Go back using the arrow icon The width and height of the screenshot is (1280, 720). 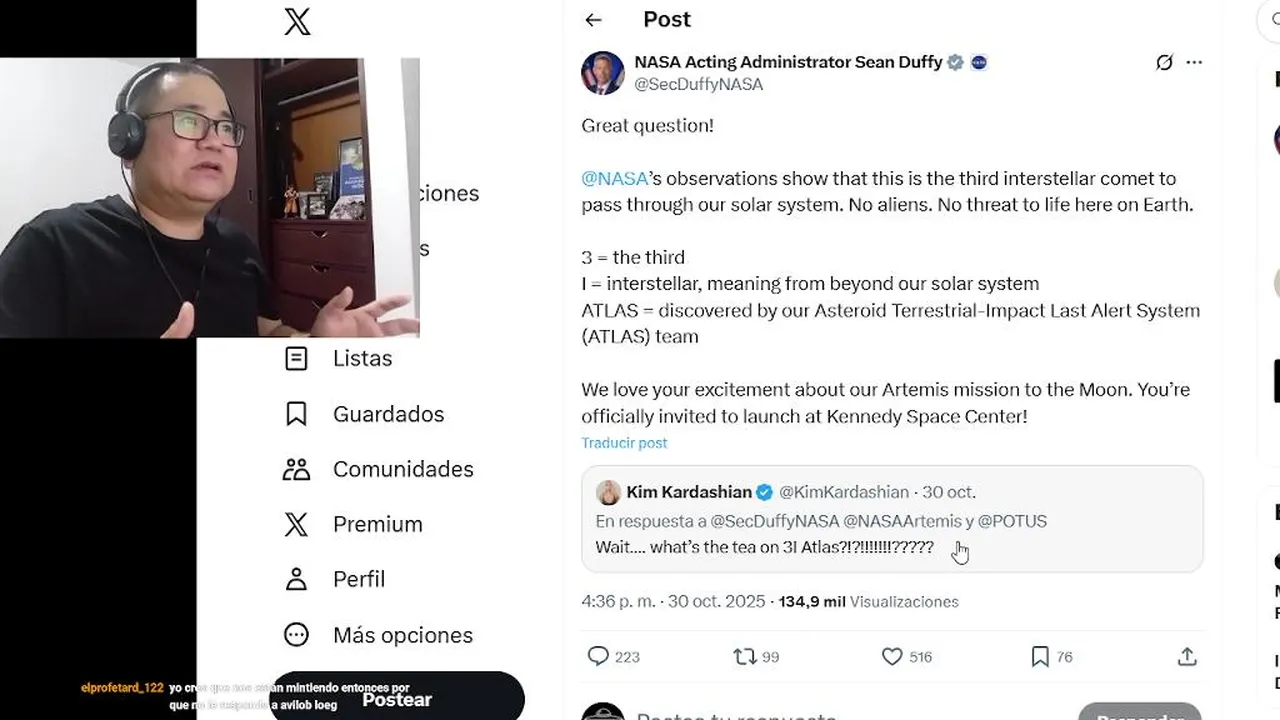pyautogui.click(x=593, y=20)
